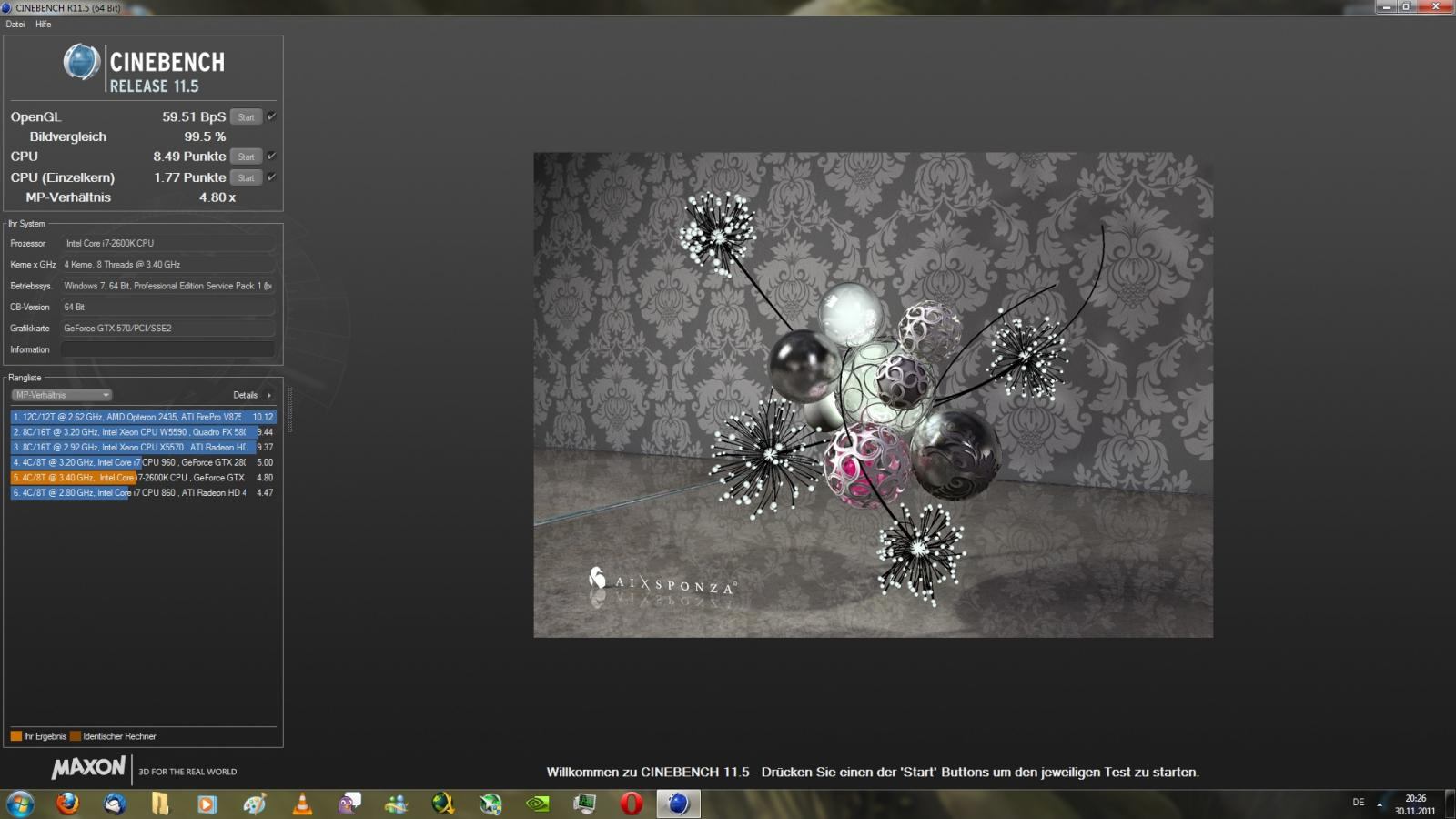The width and height of the screenshot is (1456, 819).
Task: Click the MAXON logo
Action: 88,768
